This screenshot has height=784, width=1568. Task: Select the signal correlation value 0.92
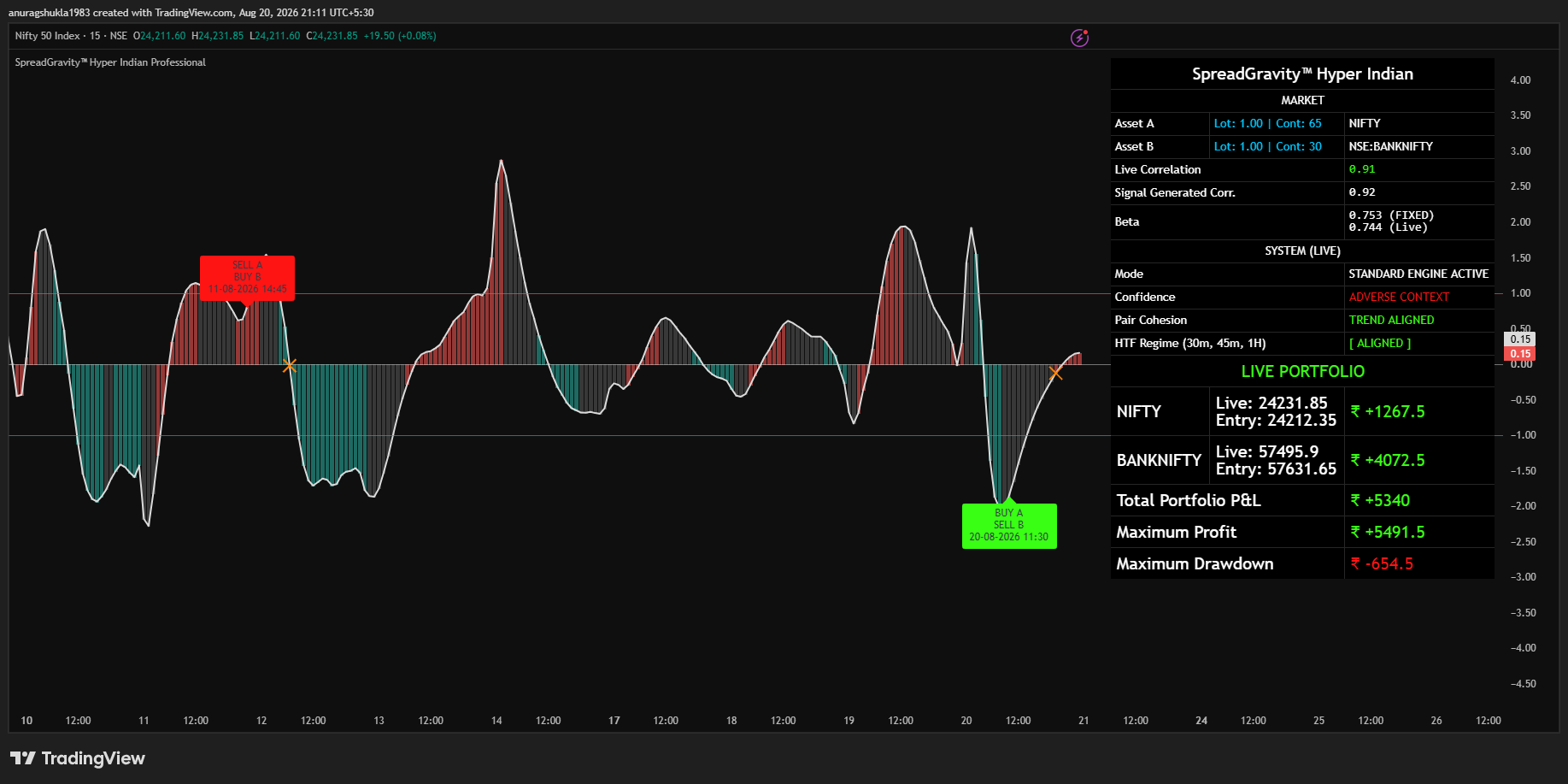pos(1362,192)
